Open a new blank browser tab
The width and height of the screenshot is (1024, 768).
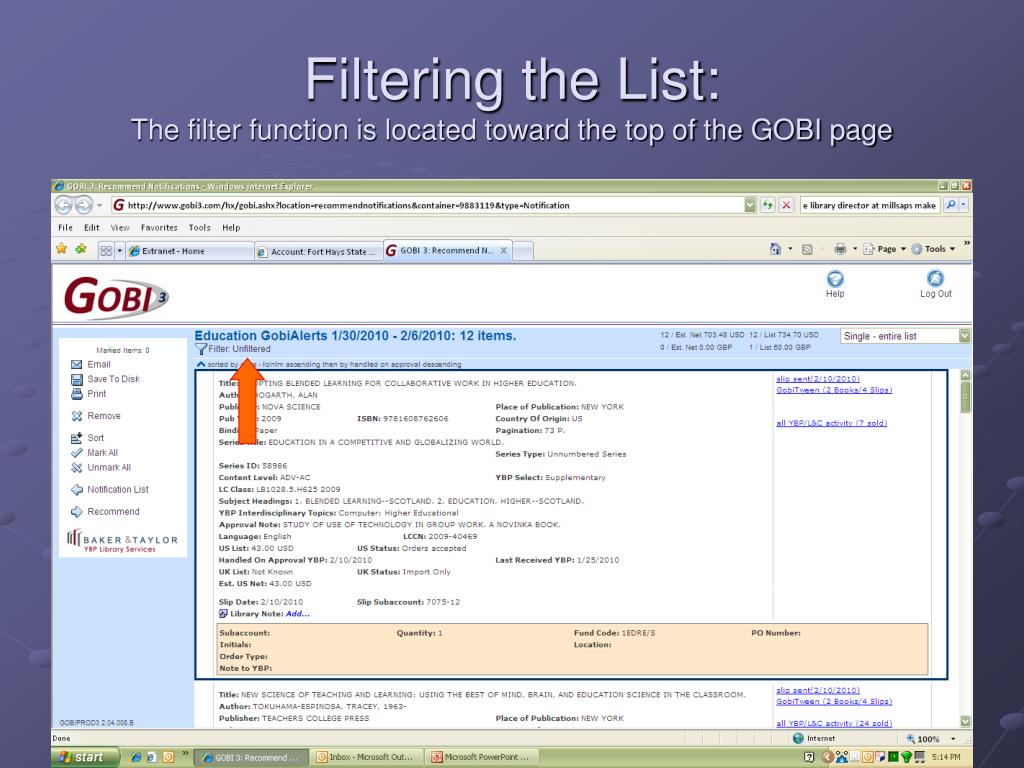coord(523,251)
